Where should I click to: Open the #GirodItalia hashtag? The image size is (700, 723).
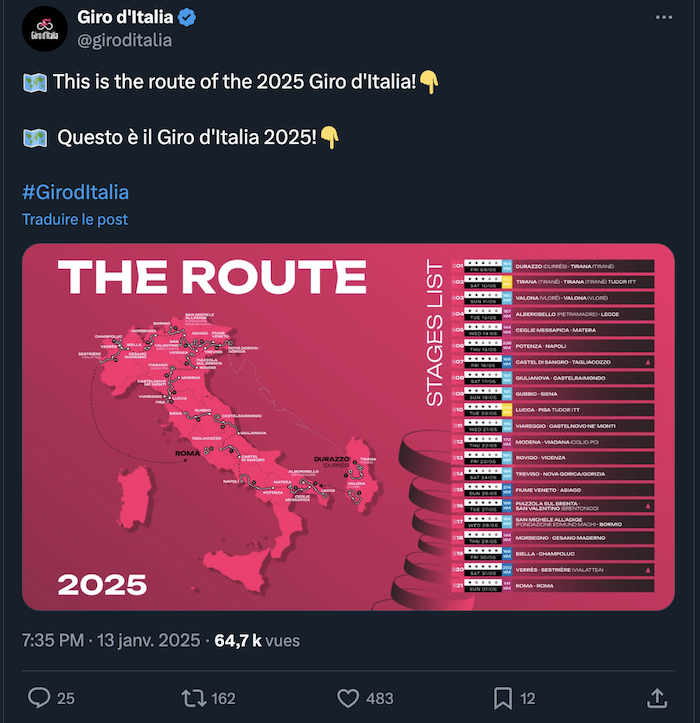(x=75, y=192)
